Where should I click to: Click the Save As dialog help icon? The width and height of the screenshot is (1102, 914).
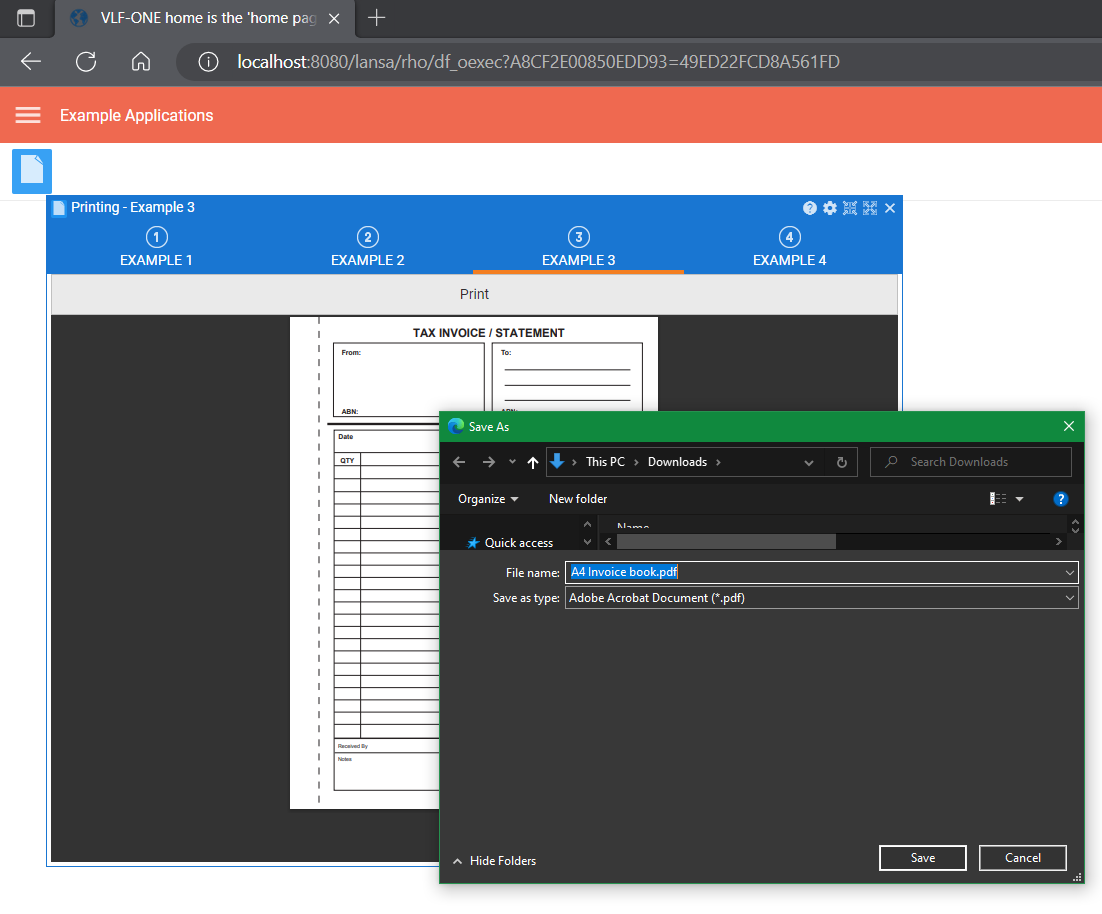pyautogui.click(x=1061, y=499)
